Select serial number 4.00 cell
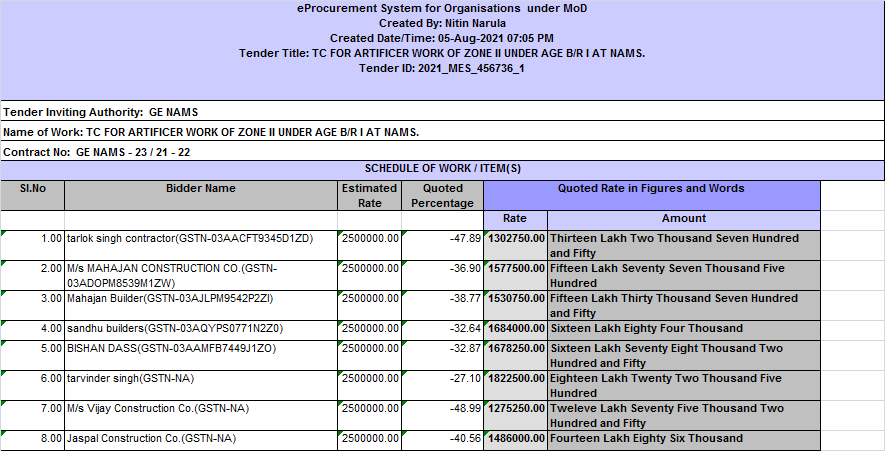The width and height of the screenshot is (885, 451). (33, 330)
